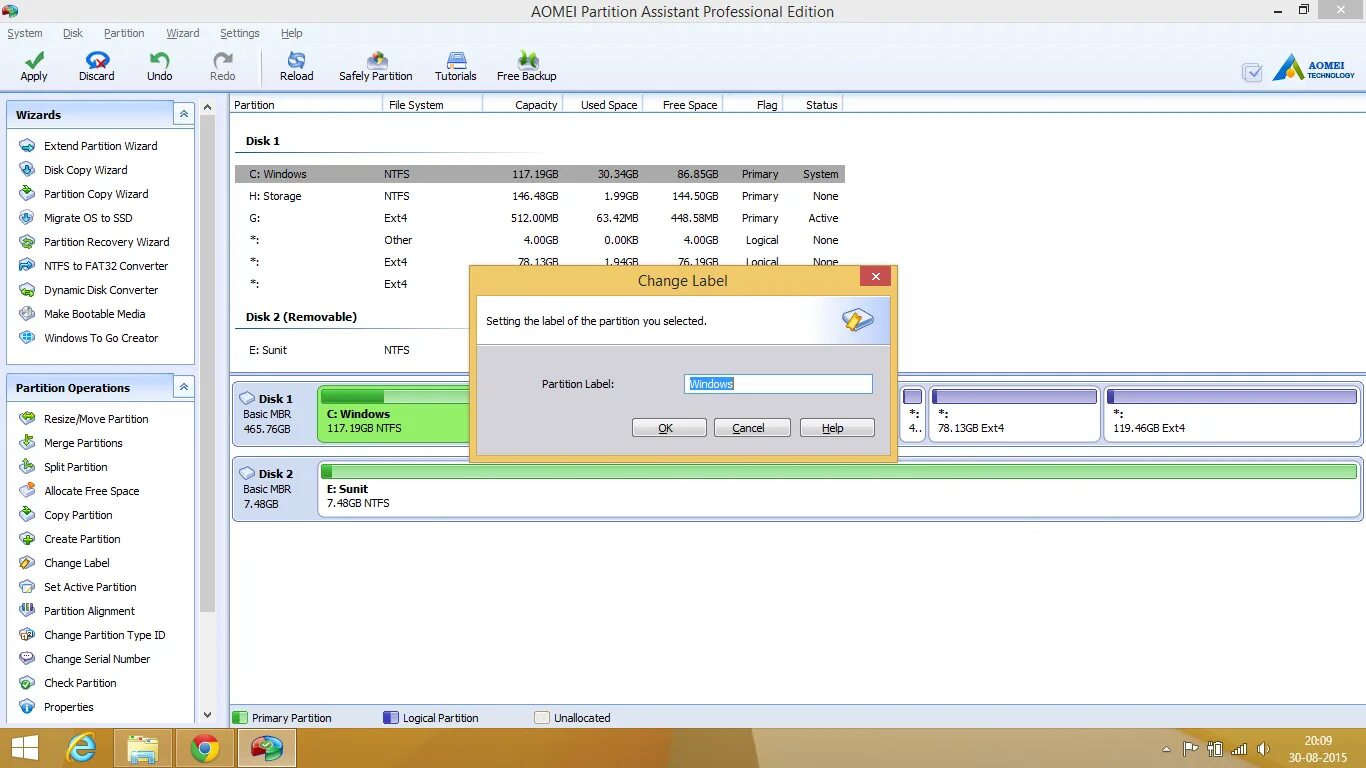1366x768 pixels.
Task: Select the G: Ext4 512.00MB row
Action: (x=540, y=218)
